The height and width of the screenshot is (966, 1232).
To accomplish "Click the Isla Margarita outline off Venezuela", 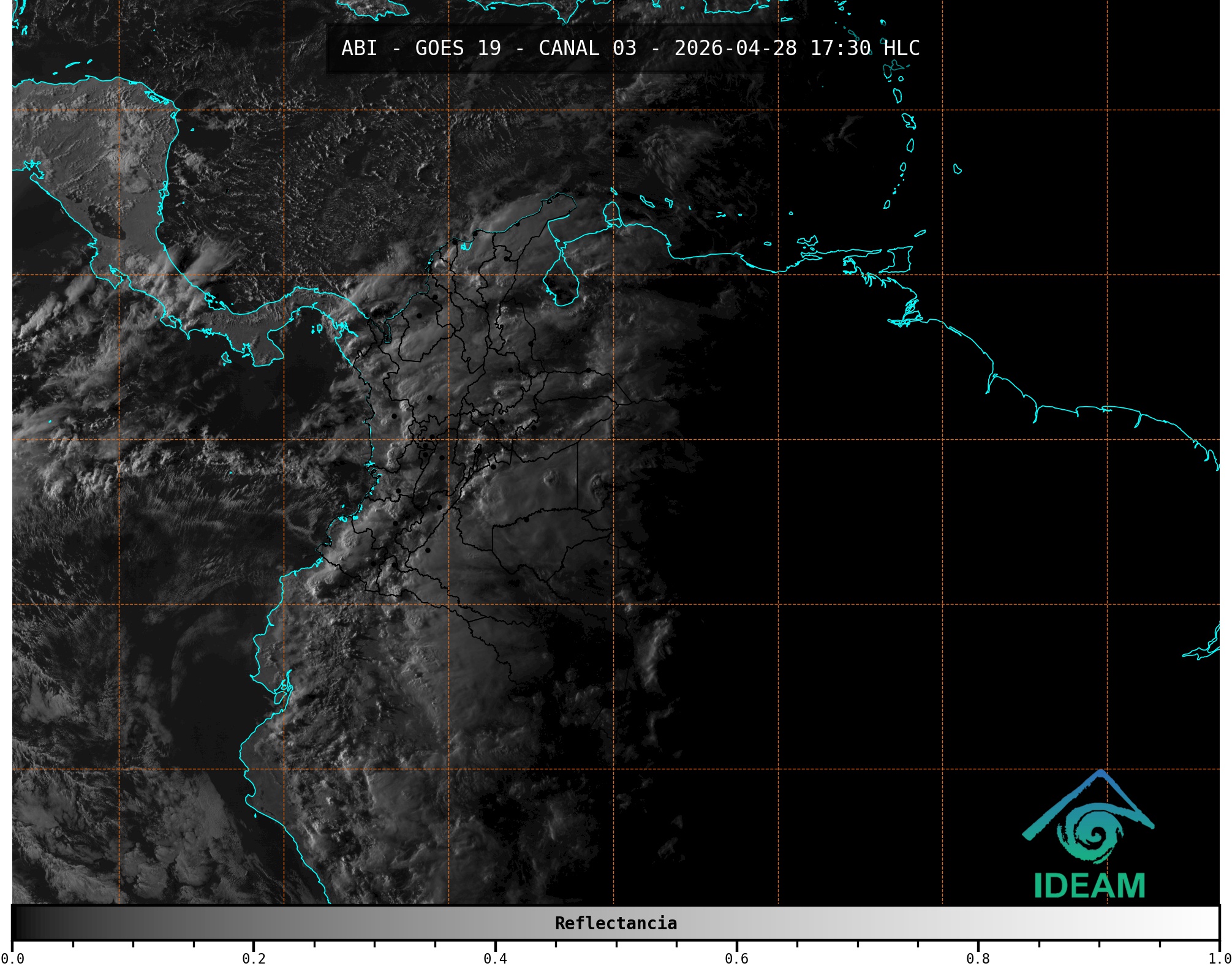I will [807, 241].
